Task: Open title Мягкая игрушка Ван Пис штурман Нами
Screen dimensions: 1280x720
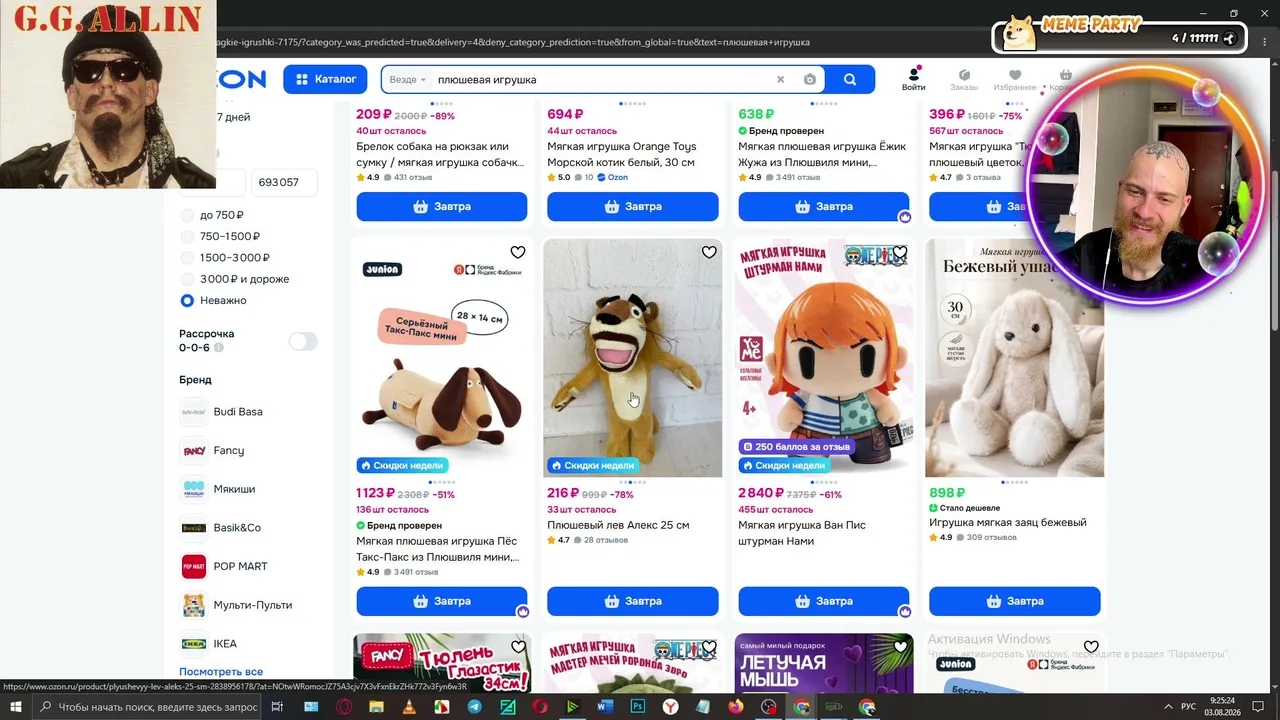Action: 802,533
